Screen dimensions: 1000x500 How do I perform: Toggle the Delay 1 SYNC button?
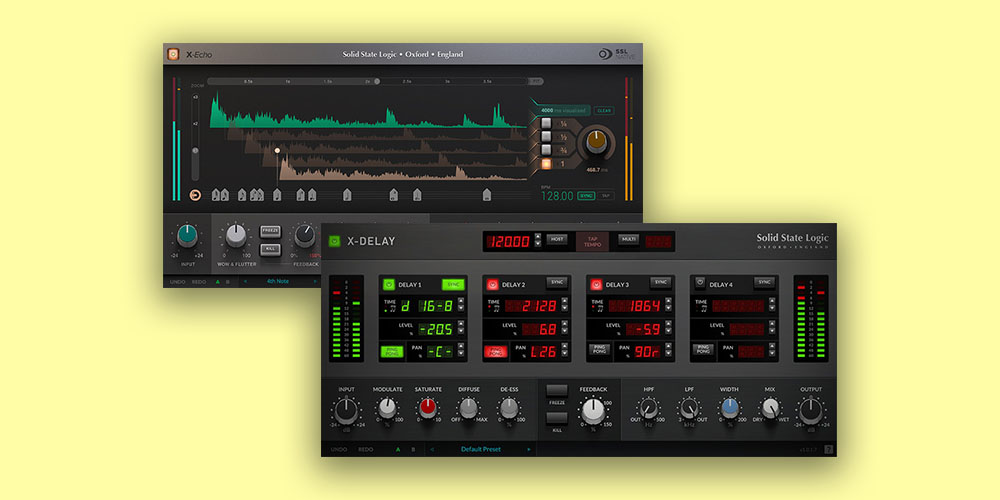click(x=453, y=284)
